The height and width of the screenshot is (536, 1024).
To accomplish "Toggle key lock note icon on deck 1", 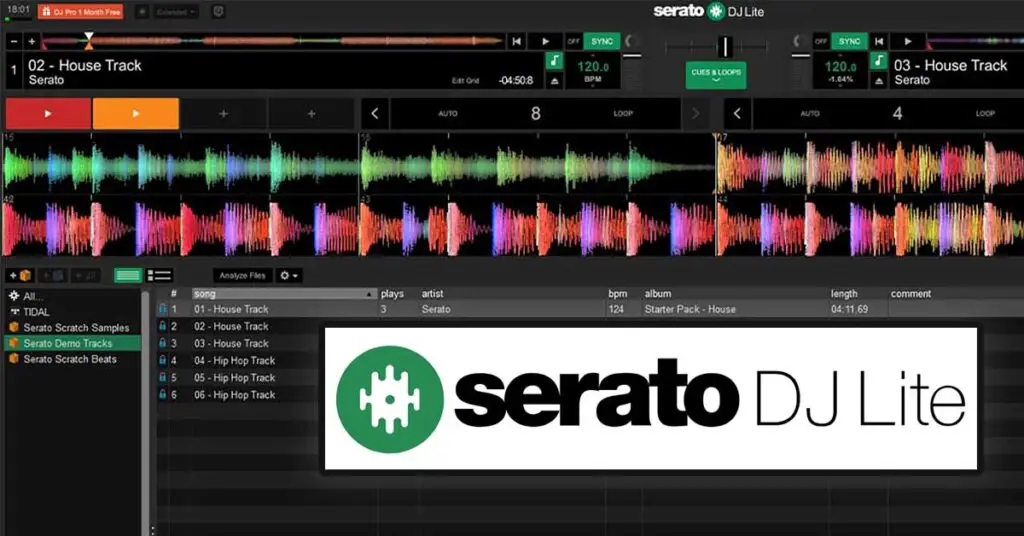I will [x=554, y=61].
